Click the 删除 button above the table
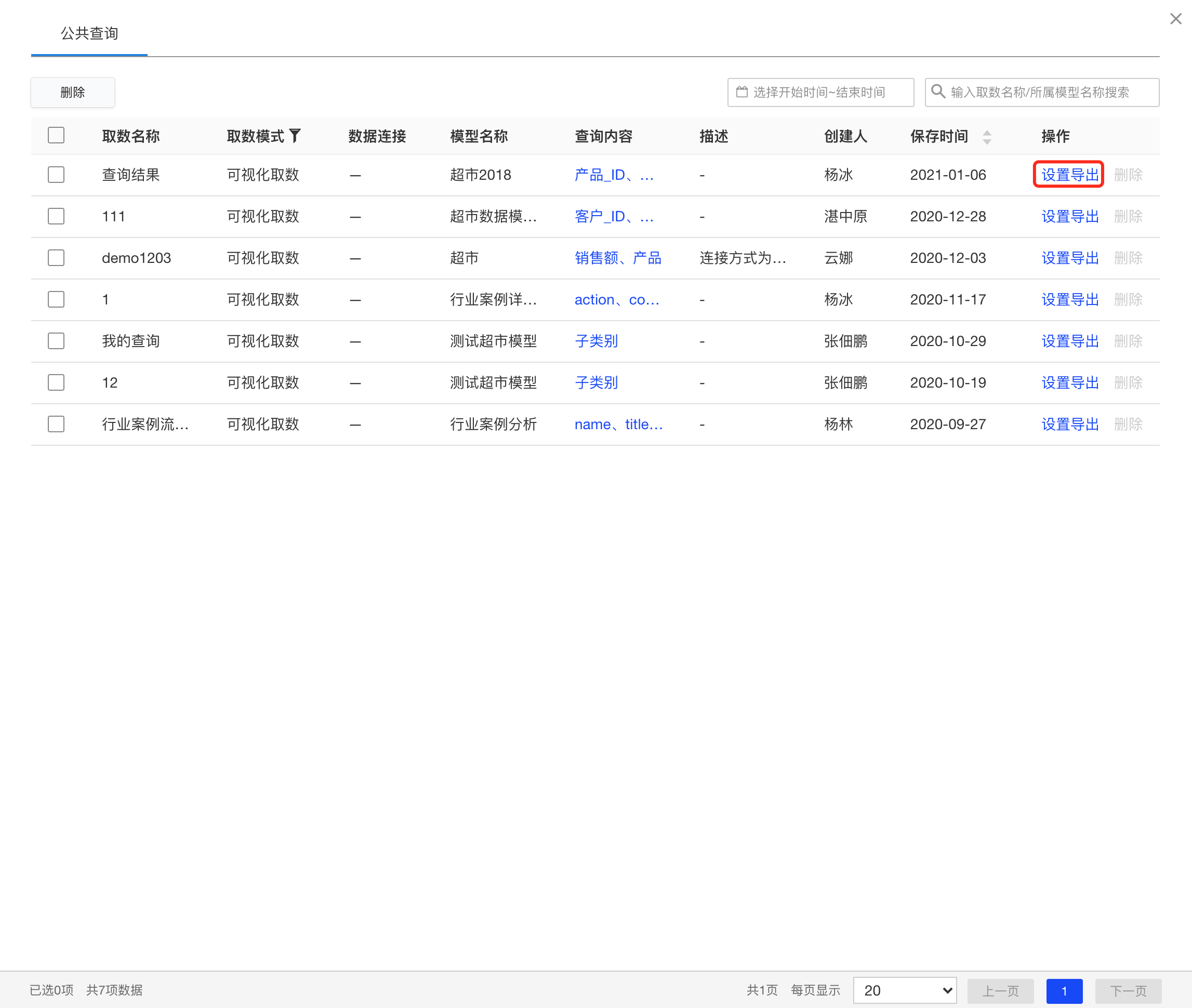Screen dimensions: 1192x1008 73,92
